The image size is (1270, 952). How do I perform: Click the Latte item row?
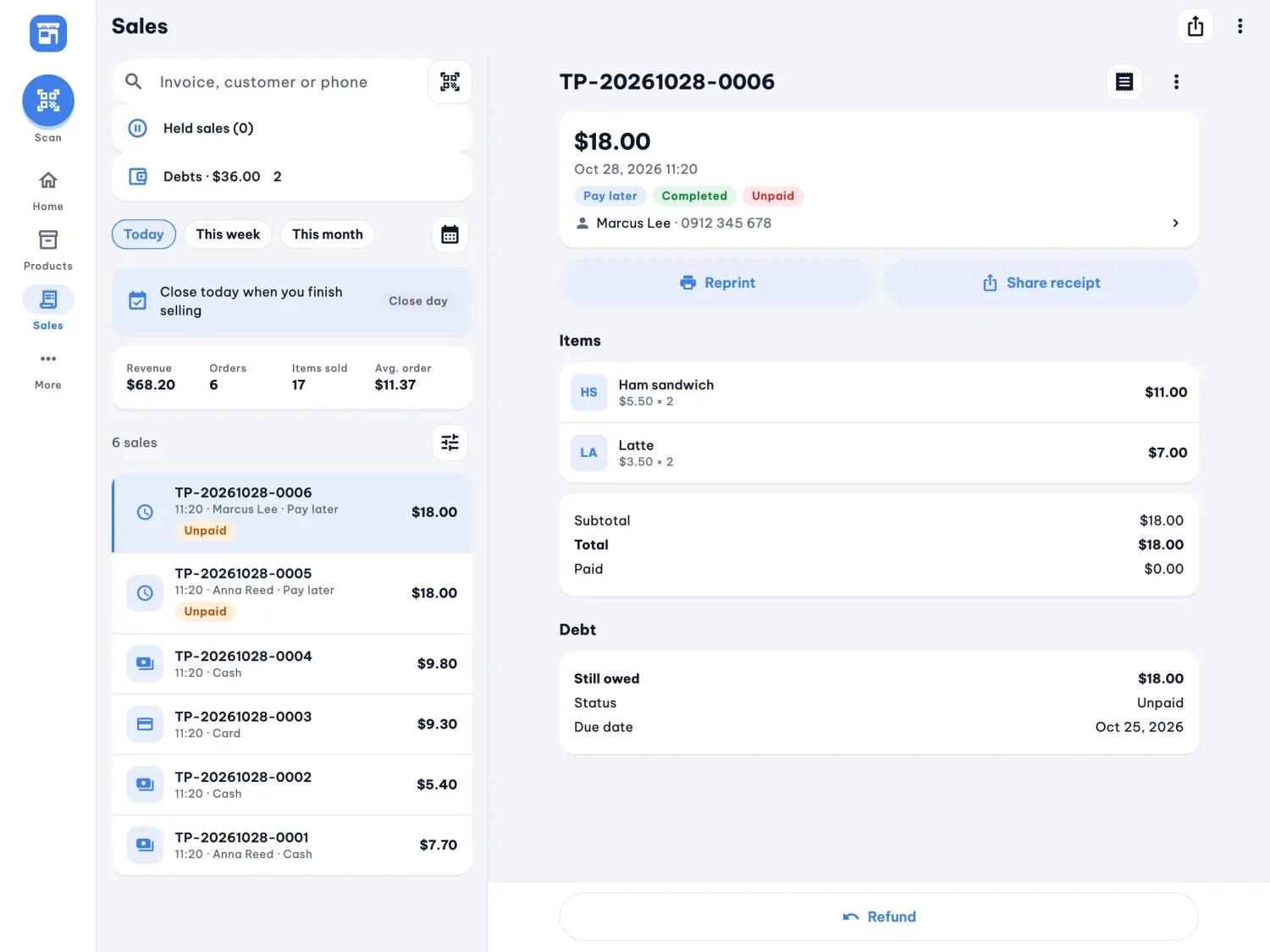pos(879,453)
